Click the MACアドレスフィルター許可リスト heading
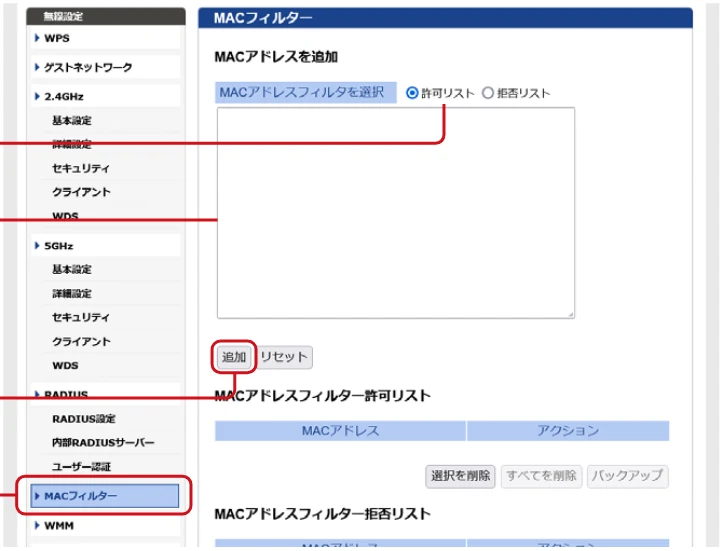 pos(323,396)
